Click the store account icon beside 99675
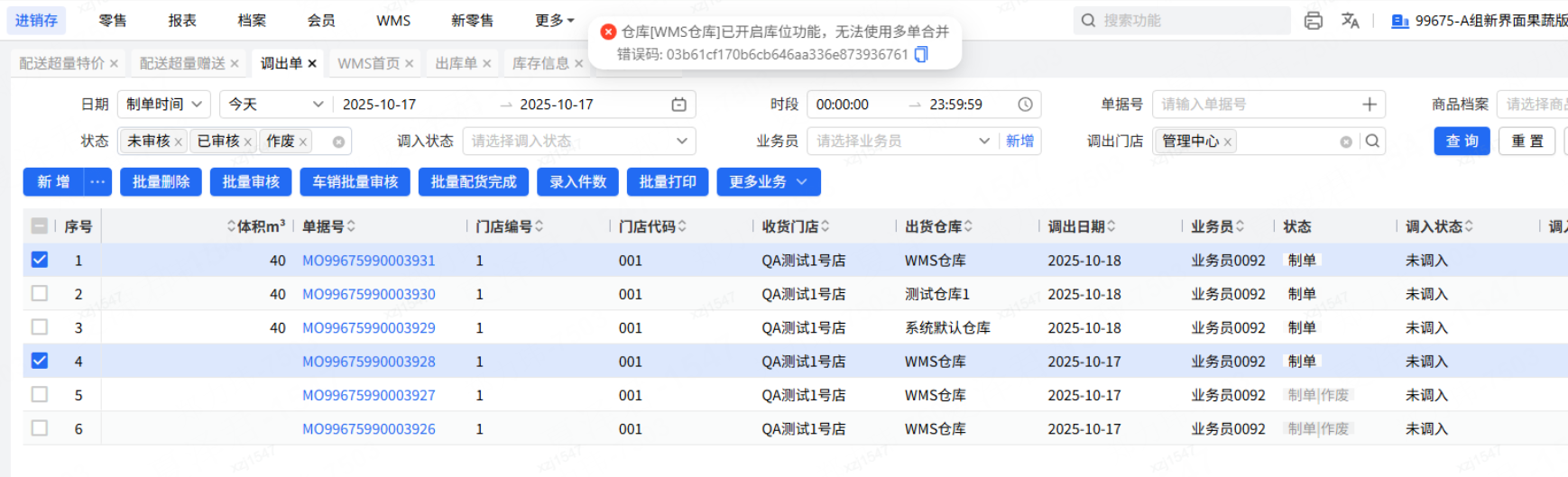Viewport: 1568px width, 477px height. point(1400,21)
